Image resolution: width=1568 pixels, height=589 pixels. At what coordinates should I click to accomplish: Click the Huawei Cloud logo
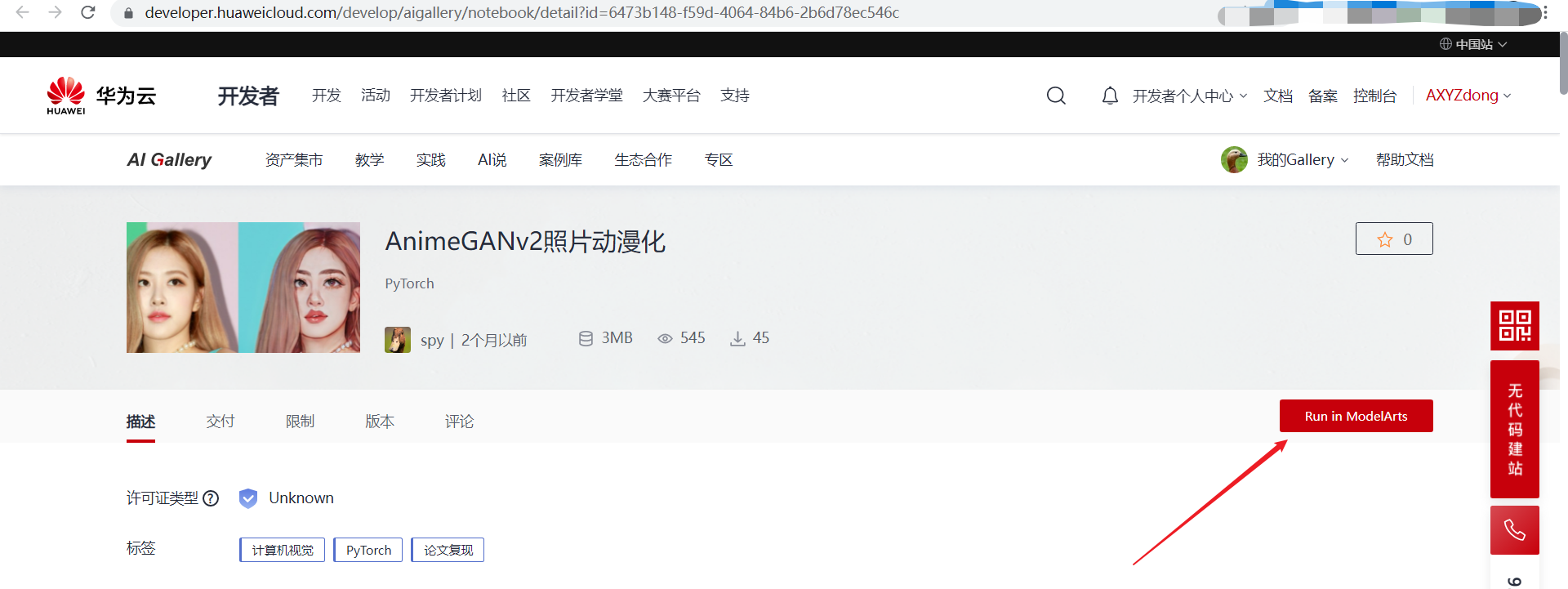tap(101, 96)
